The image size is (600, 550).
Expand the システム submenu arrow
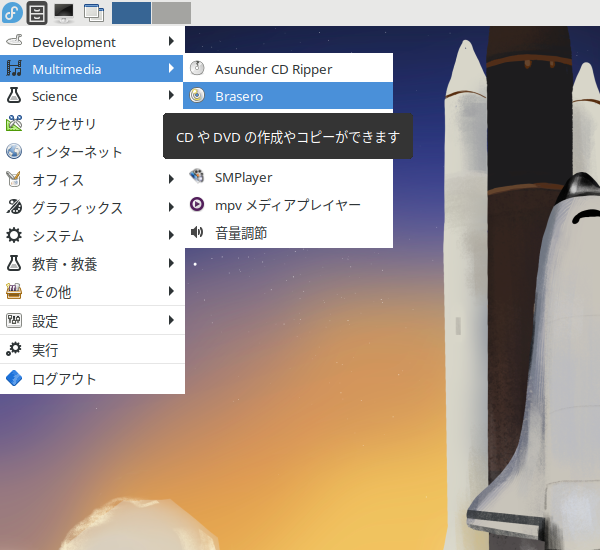171,235
